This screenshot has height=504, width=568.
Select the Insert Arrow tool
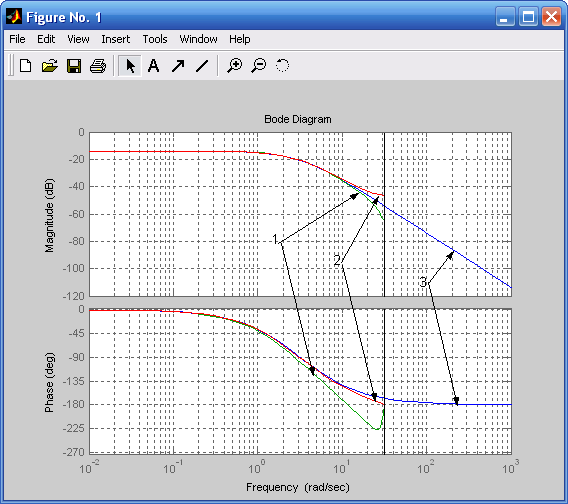click(178, 66)
